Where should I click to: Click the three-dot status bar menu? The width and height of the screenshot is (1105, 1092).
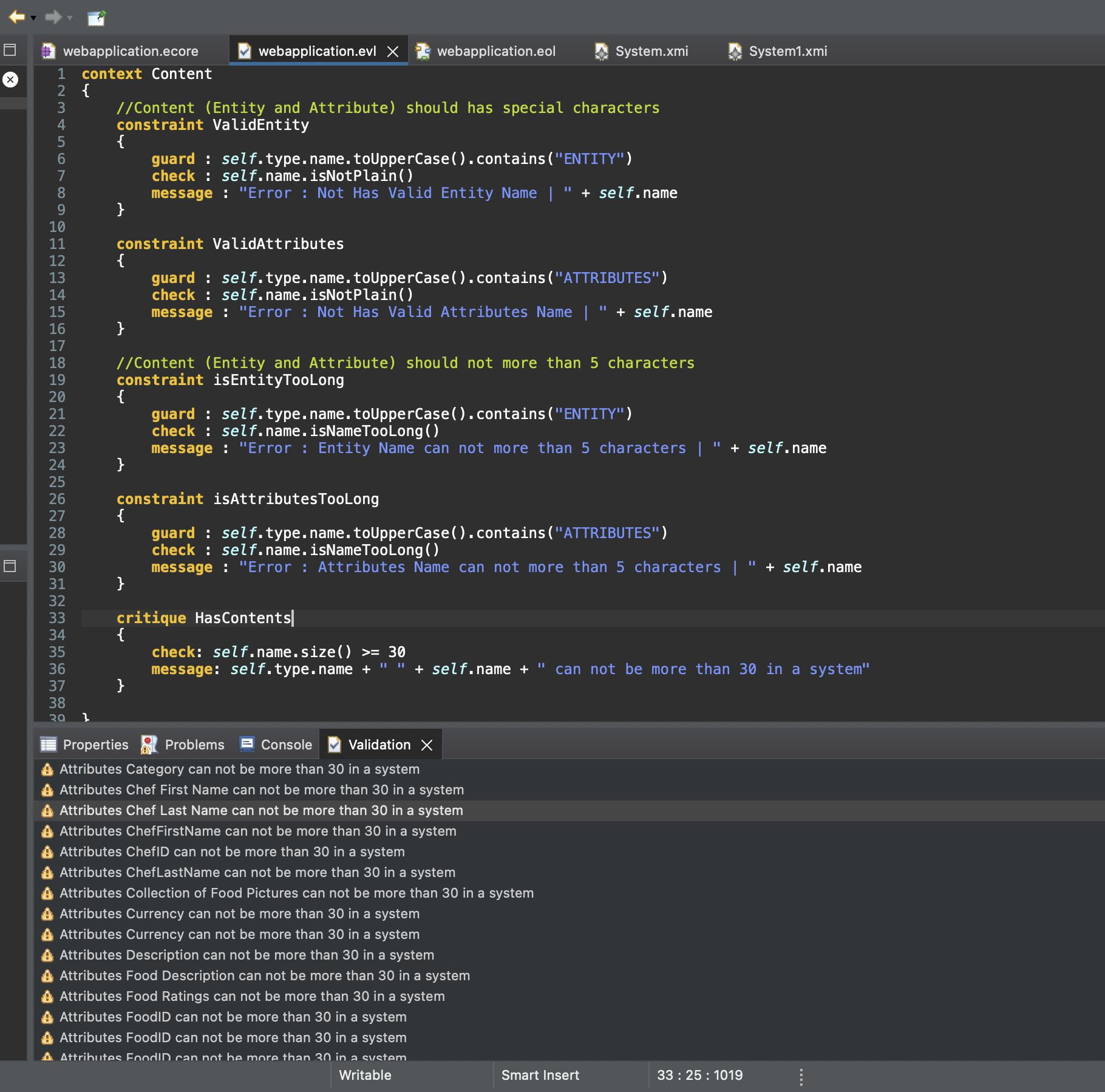(801, 1076)
